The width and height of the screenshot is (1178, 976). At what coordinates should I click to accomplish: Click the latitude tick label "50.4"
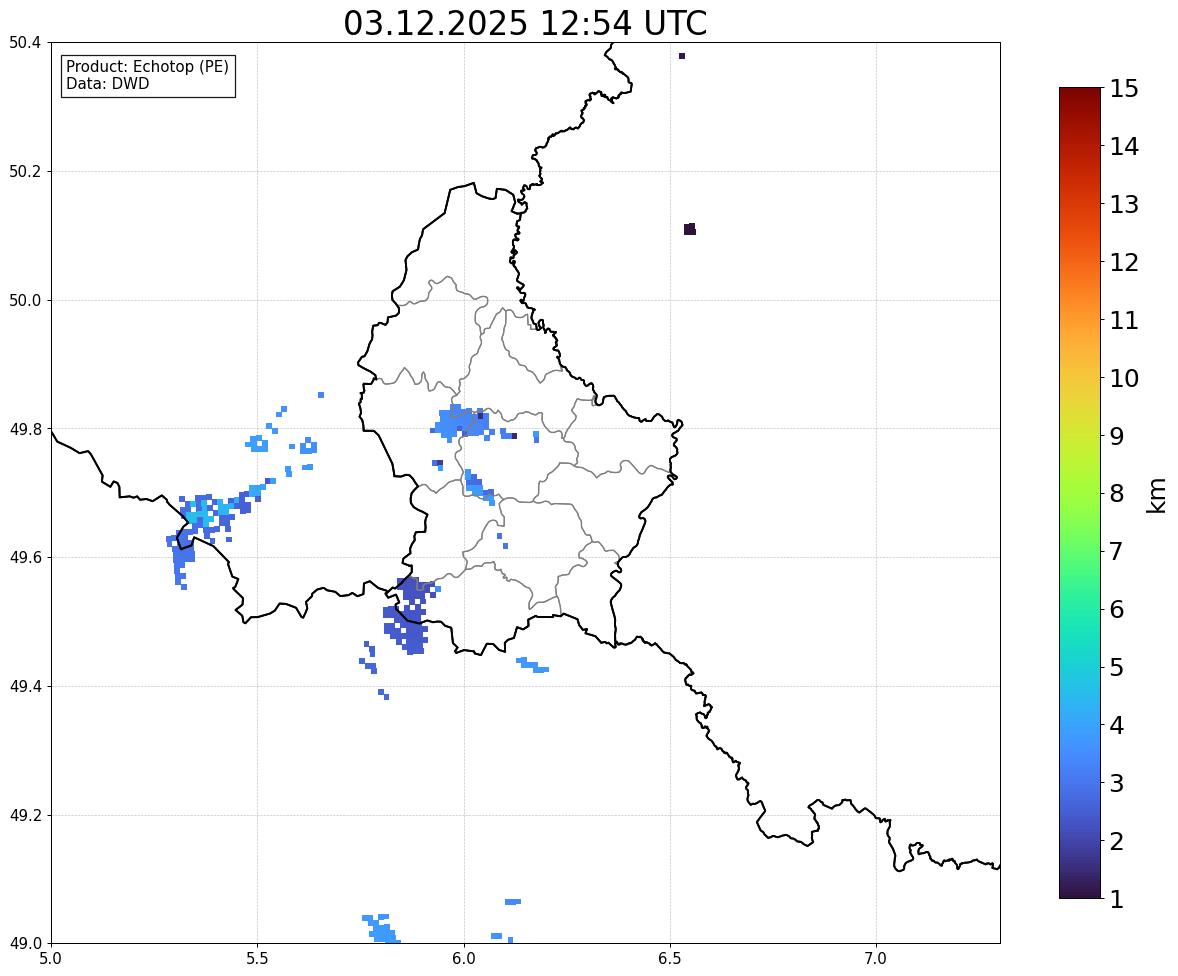[x=25, y=43]
